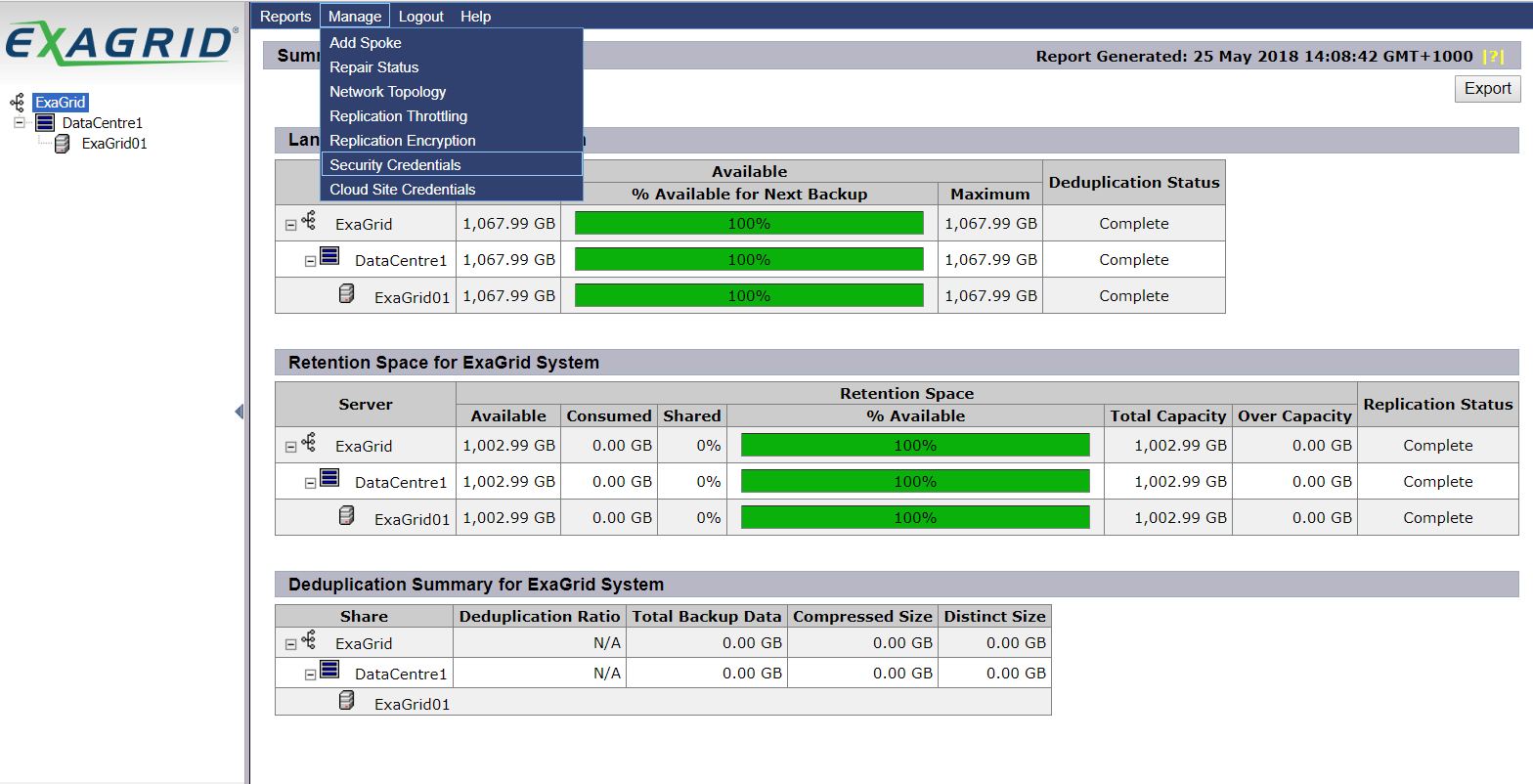1533x784 pixels.
Task: Click DataCentre1 site icon in Retention Space table
Action: point(329,479)
